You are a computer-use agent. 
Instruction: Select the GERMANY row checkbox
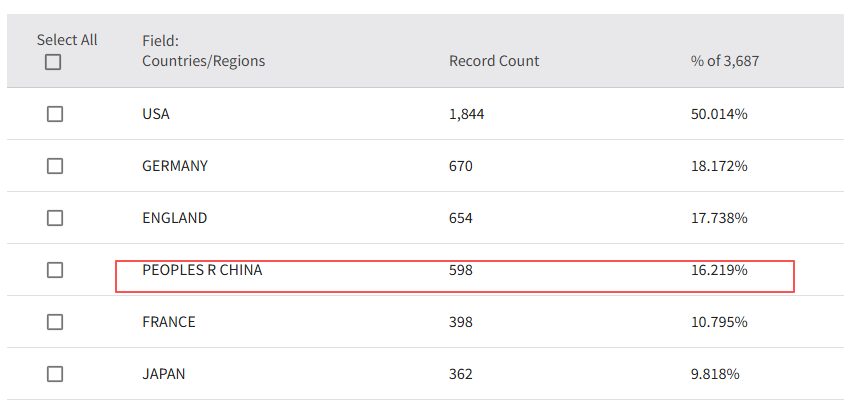tap(55, 166)
